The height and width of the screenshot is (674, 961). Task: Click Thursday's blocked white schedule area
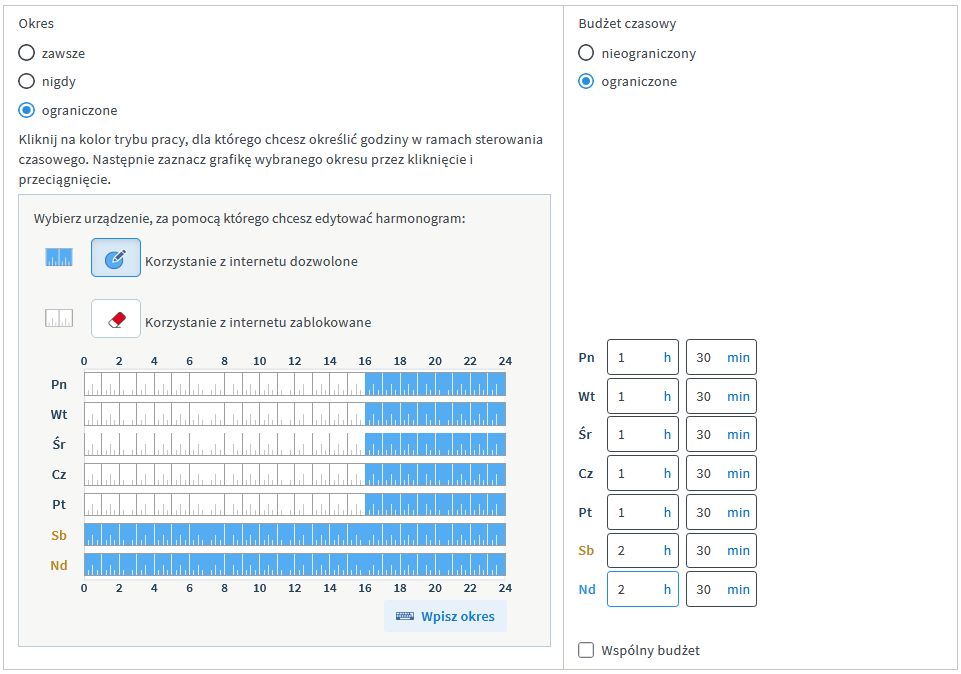pos(224,474)
